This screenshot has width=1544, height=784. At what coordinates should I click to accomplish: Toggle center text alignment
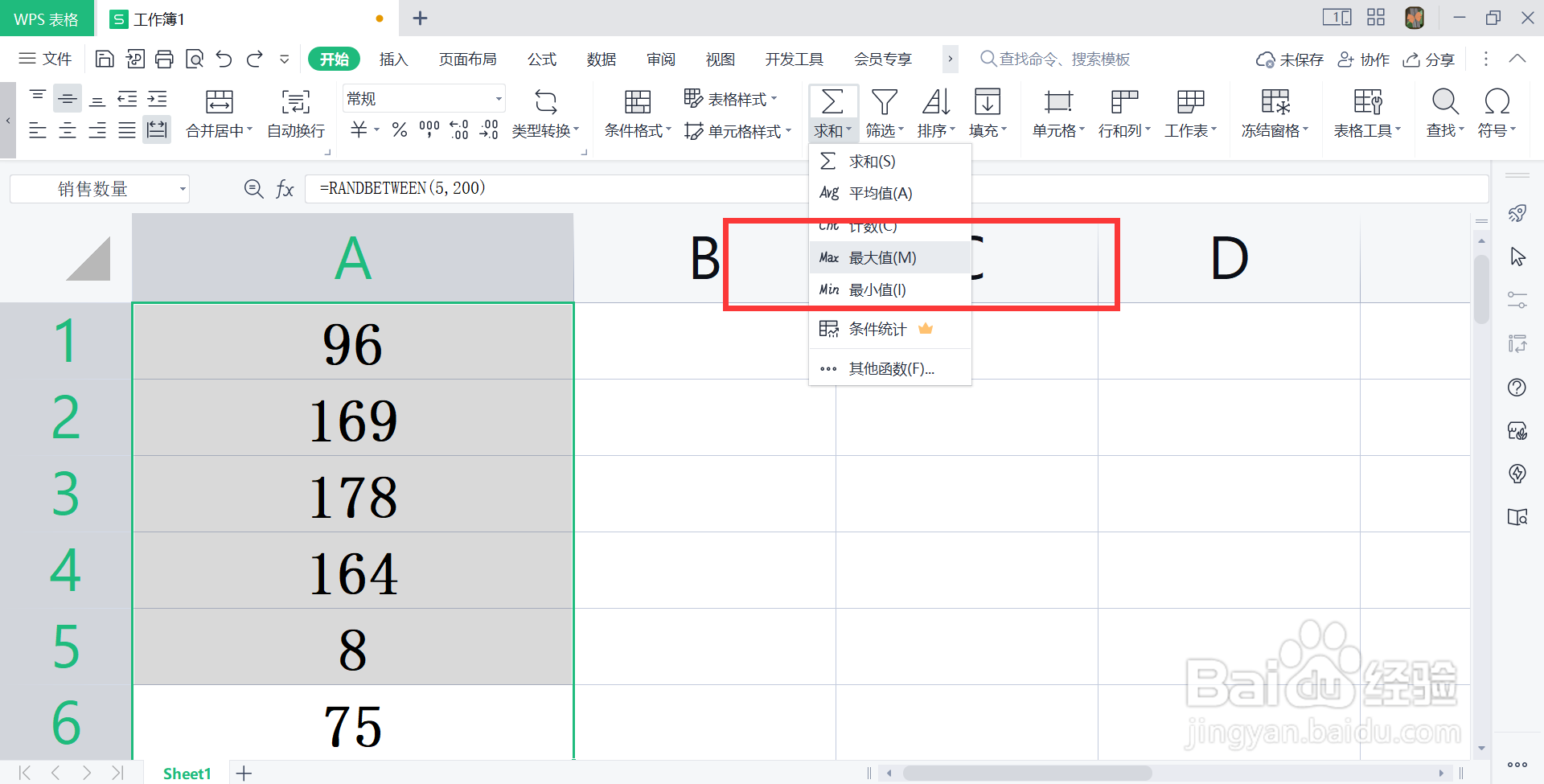(68, 129)
